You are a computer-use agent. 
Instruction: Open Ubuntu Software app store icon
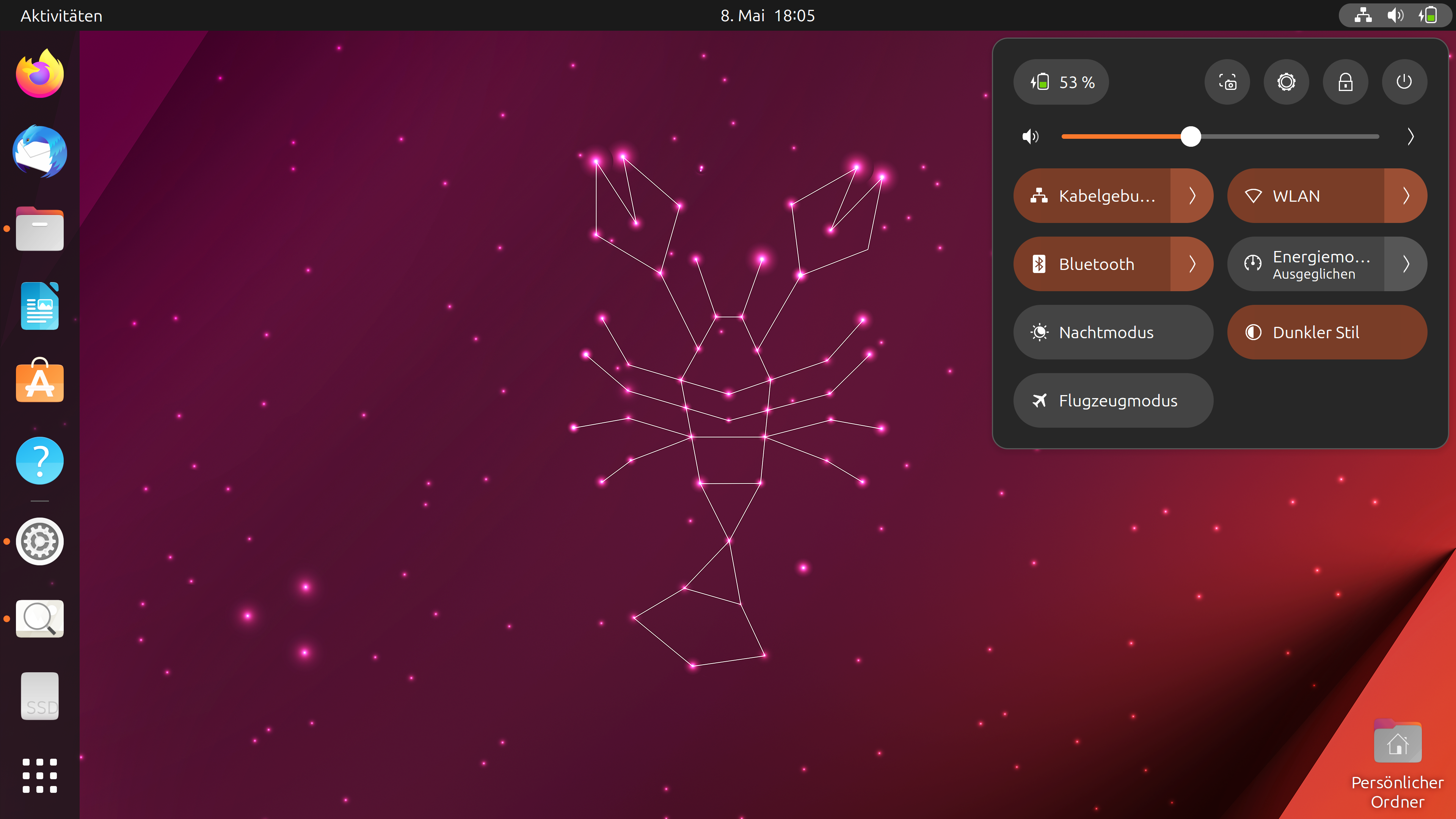click(39, 381)
